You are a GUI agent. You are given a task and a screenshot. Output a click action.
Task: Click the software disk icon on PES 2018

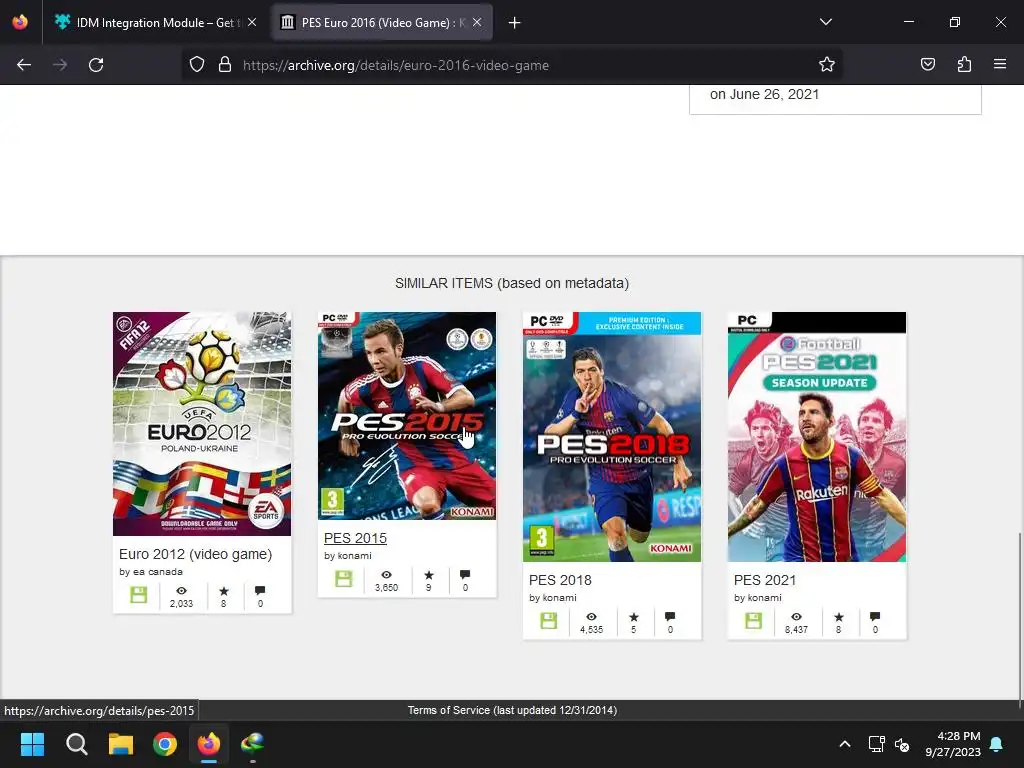549,620
